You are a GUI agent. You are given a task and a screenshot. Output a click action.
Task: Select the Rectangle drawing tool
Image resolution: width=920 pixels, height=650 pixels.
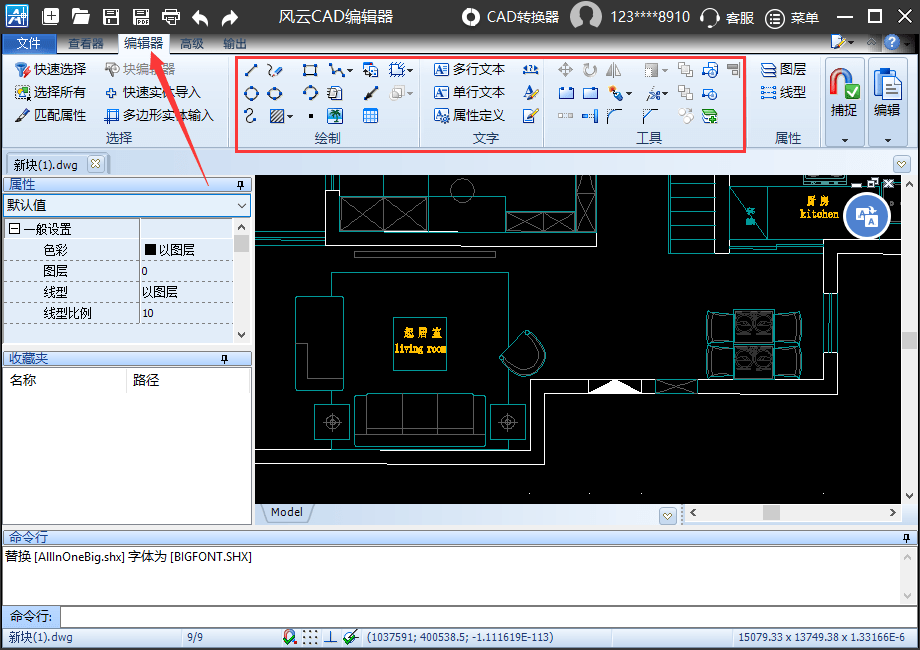(310, 70)
